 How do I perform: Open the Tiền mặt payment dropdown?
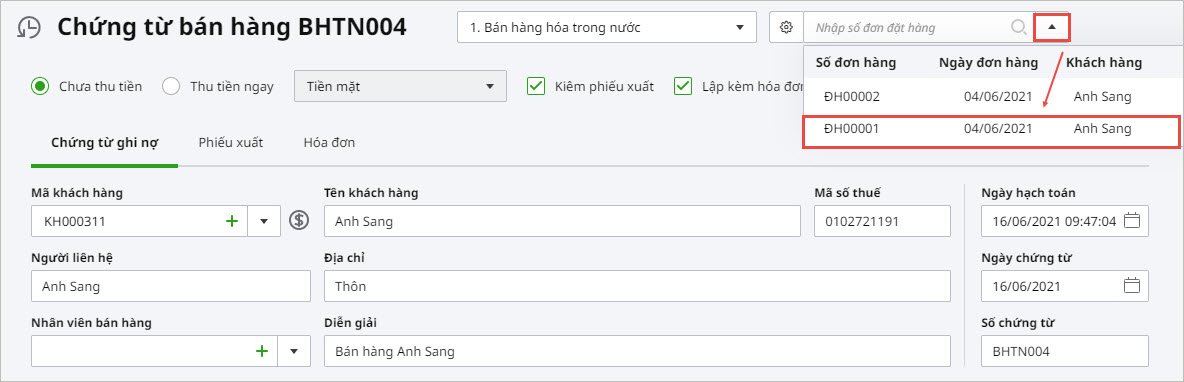pyautogui.click(x=400, y=86)
